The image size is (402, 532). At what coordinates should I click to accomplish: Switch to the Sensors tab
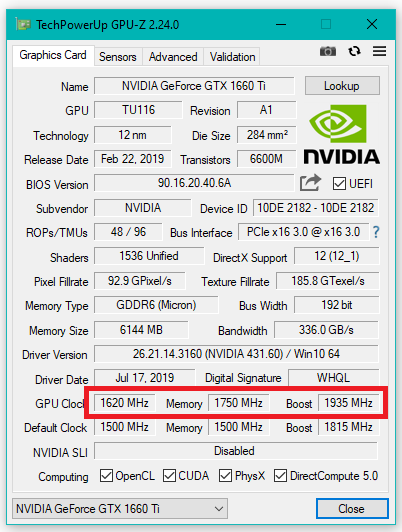[x=118, y=57]
